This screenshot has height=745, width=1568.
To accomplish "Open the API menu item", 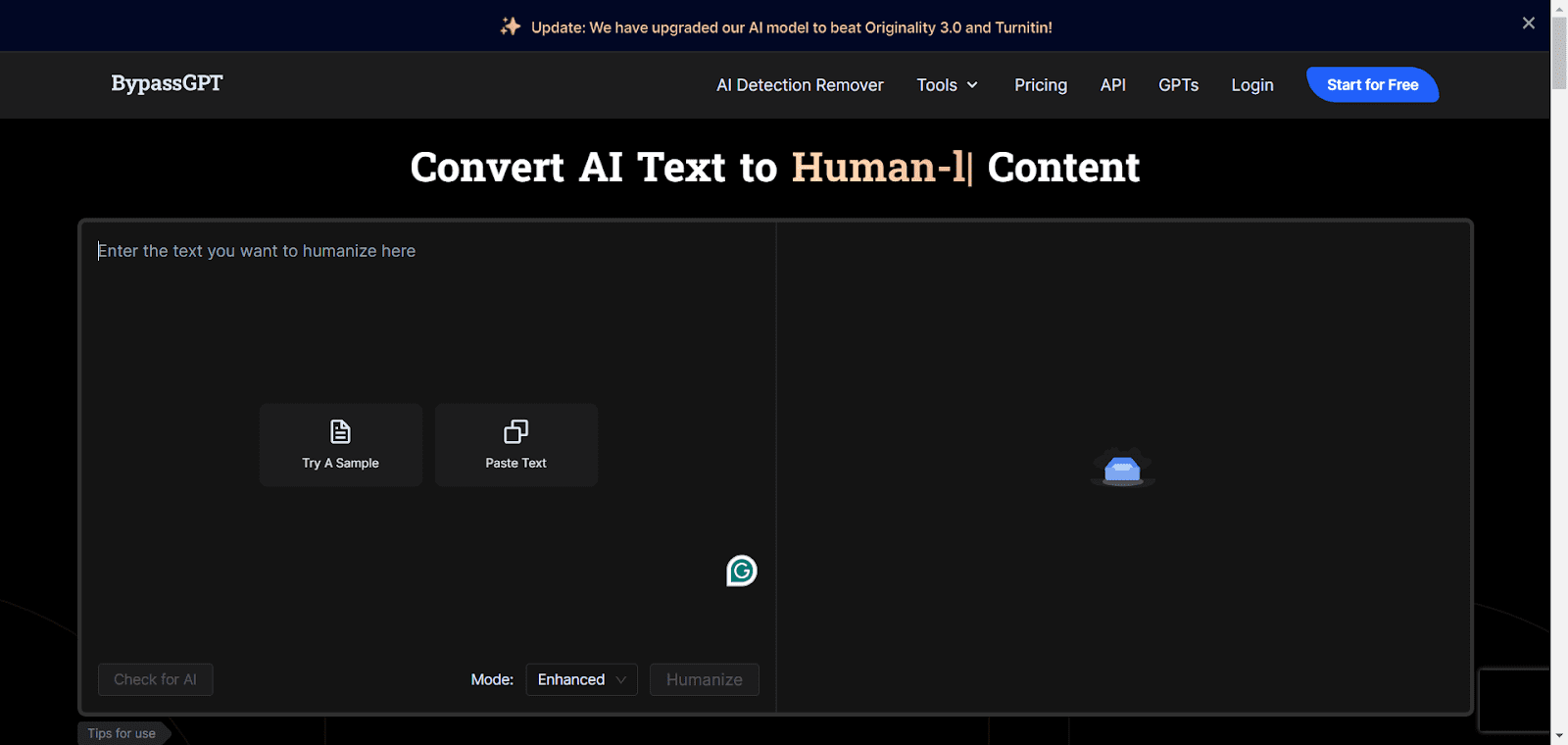I will tap(1112, 85).
